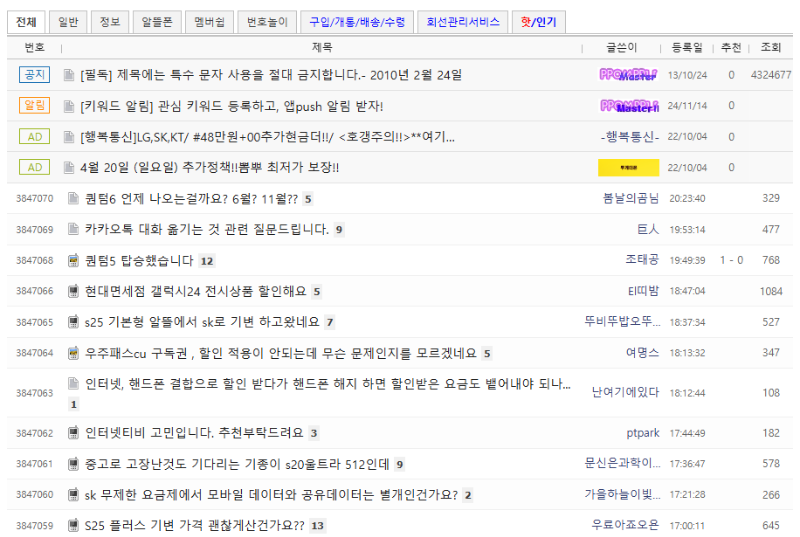Click comment count 12 on 퀀텀5 post
Screen dimensions: 800x537
click(x=207, y=261)
